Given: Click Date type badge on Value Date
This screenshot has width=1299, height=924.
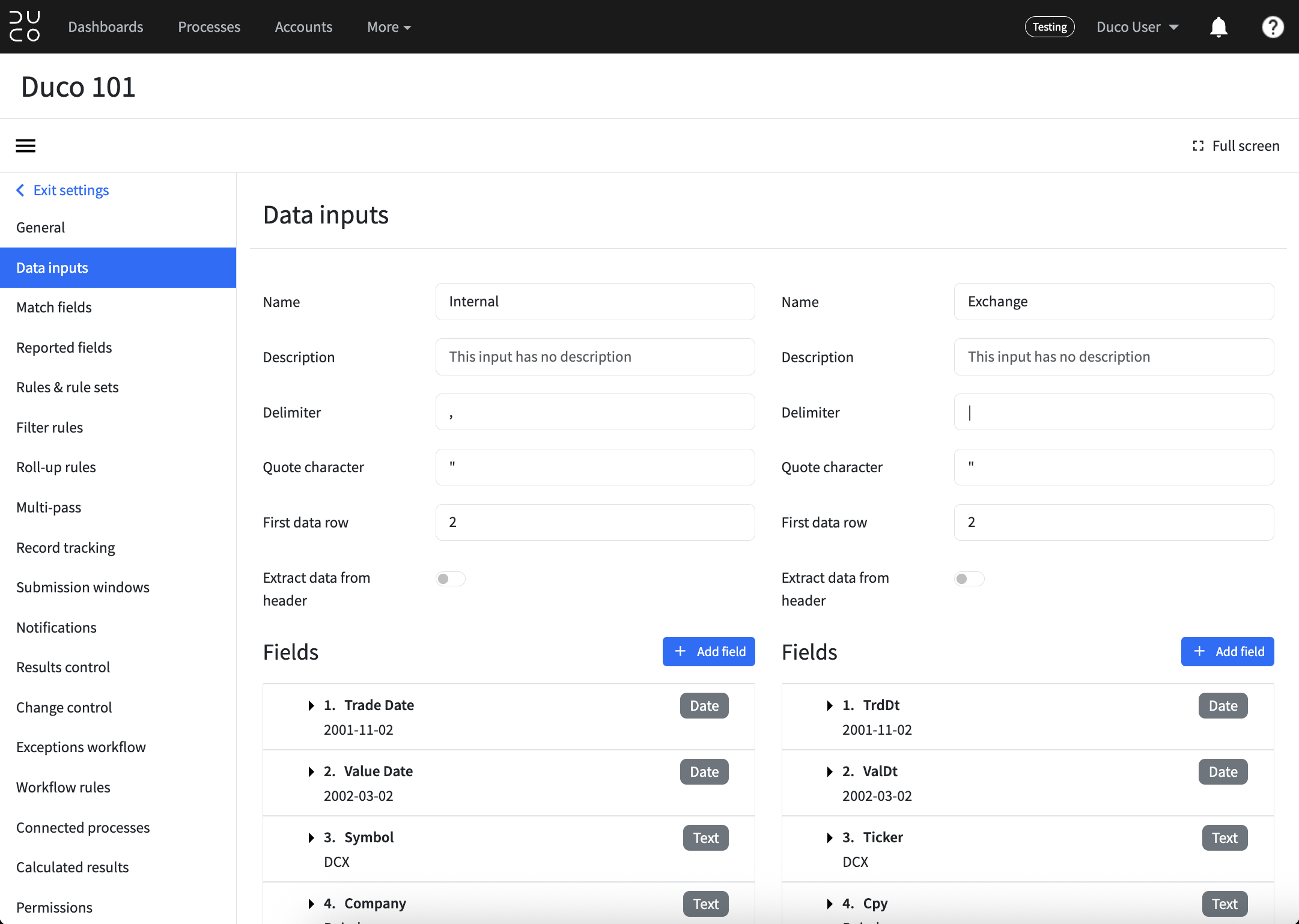Looking at the screenshot, I should tap(704, 772).
